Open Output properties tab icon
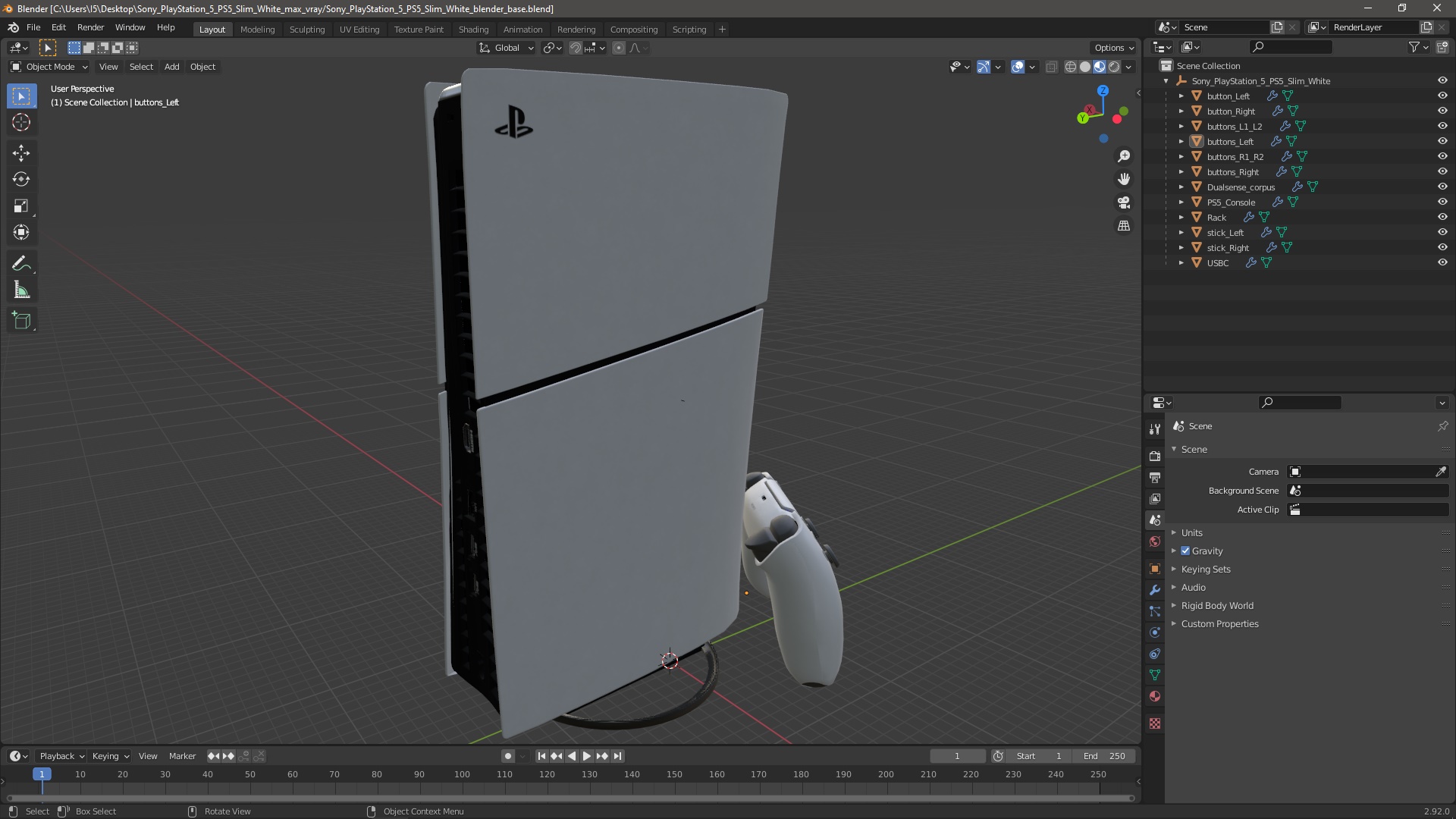This screenshot has width=1456, height=819. pyautogui.click(x=1155, y=478)
